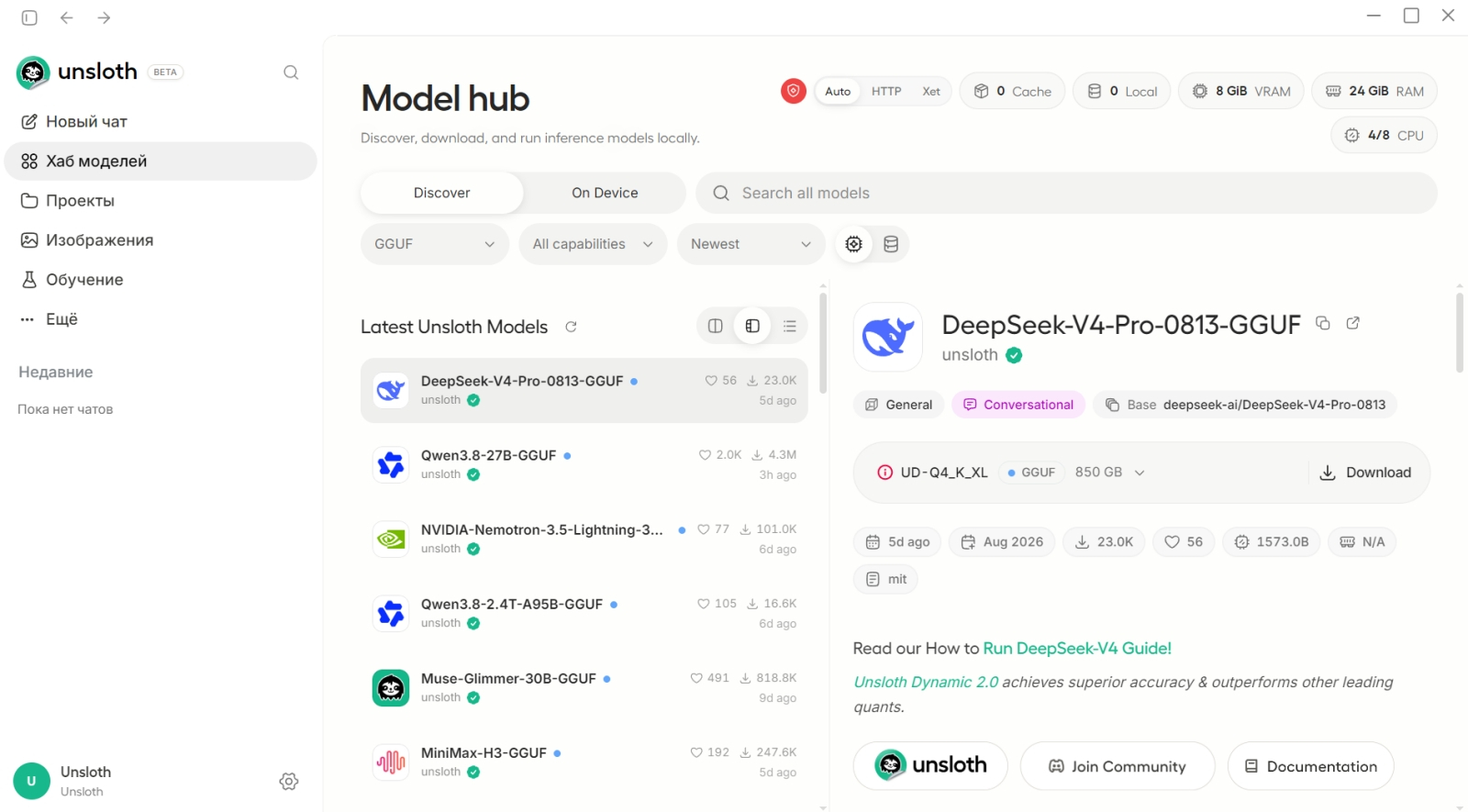The height and width of the screenshot is (812, 1468).
Task: Click the Base deepseek-ai/DeepSeek-V4-Pro-0813 chip
Action: pos(1245,405)
